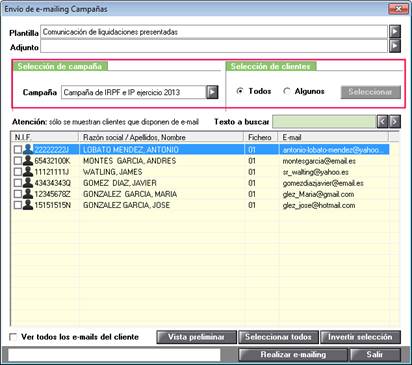Viewport: 412px width, 365px height.
Task: Click the Texto a buscar search field
Action: [324, 122]
